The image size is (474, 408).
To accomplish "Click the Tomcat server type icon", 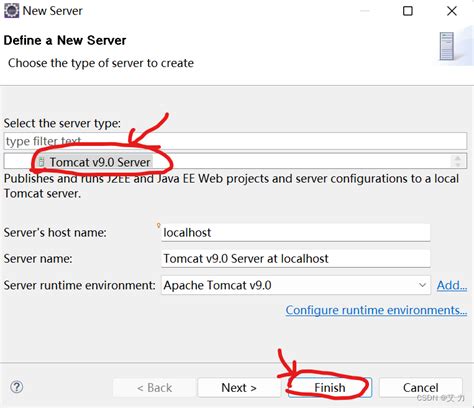I will point(41,162).
